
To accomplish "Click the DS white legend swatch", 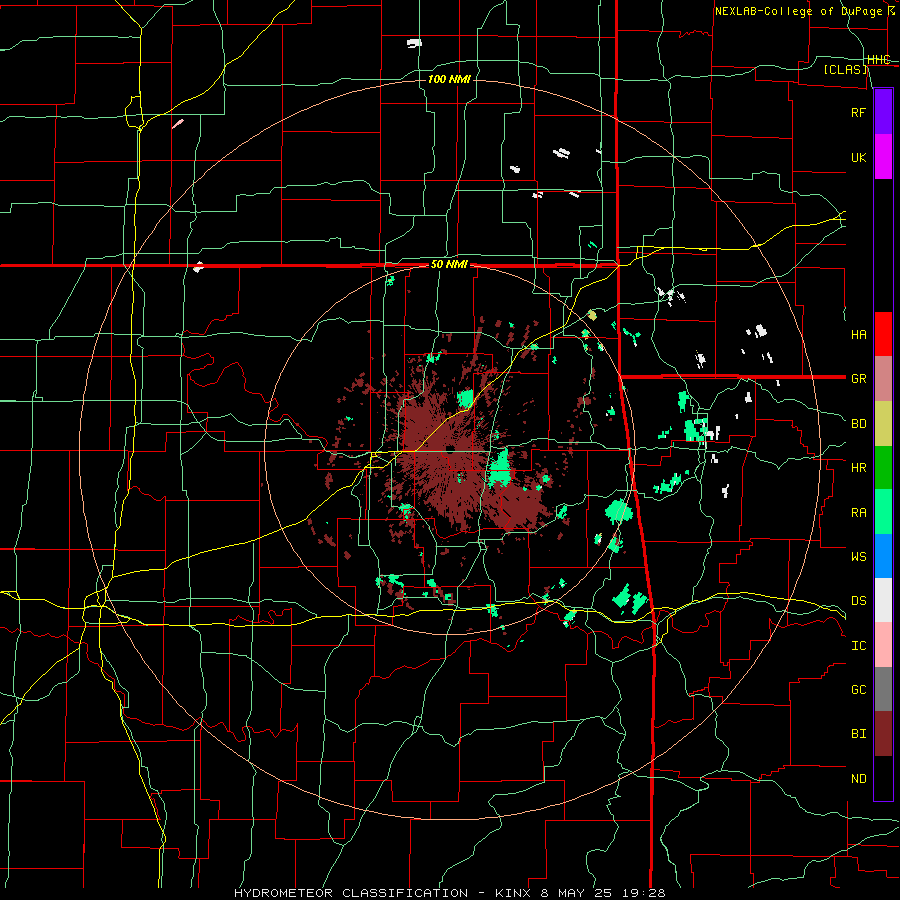I will tap(883, 600).
